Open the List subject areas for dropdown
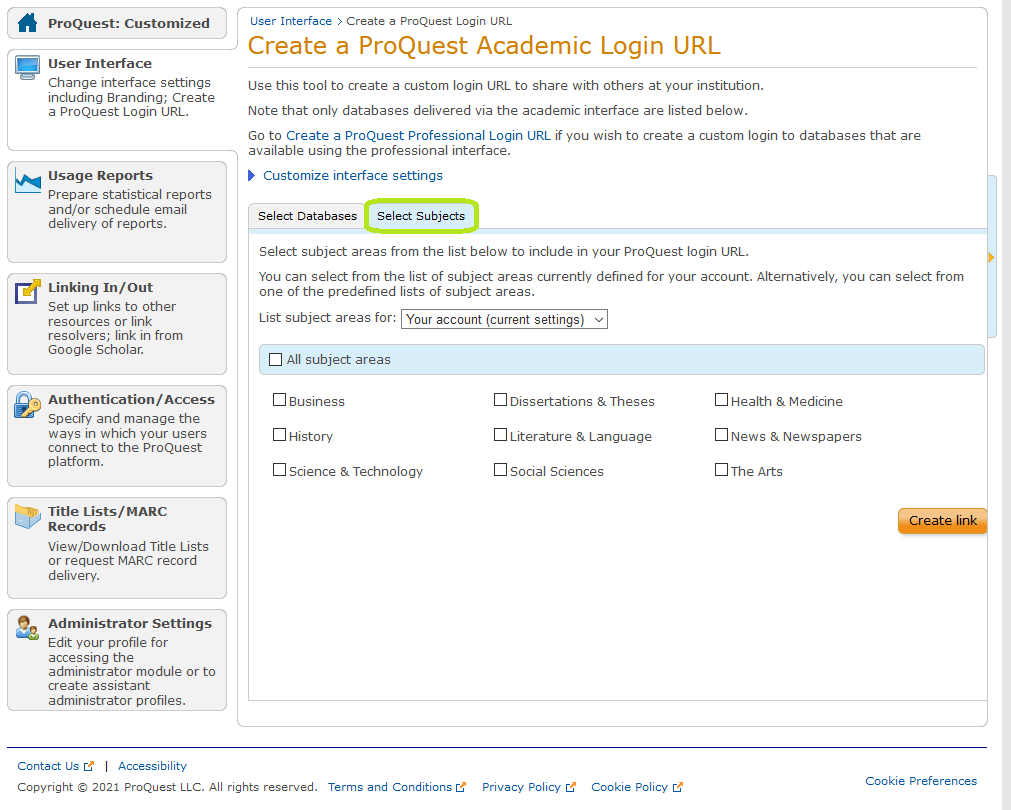This screenshot has width=1011, height=810. point(504,319)
